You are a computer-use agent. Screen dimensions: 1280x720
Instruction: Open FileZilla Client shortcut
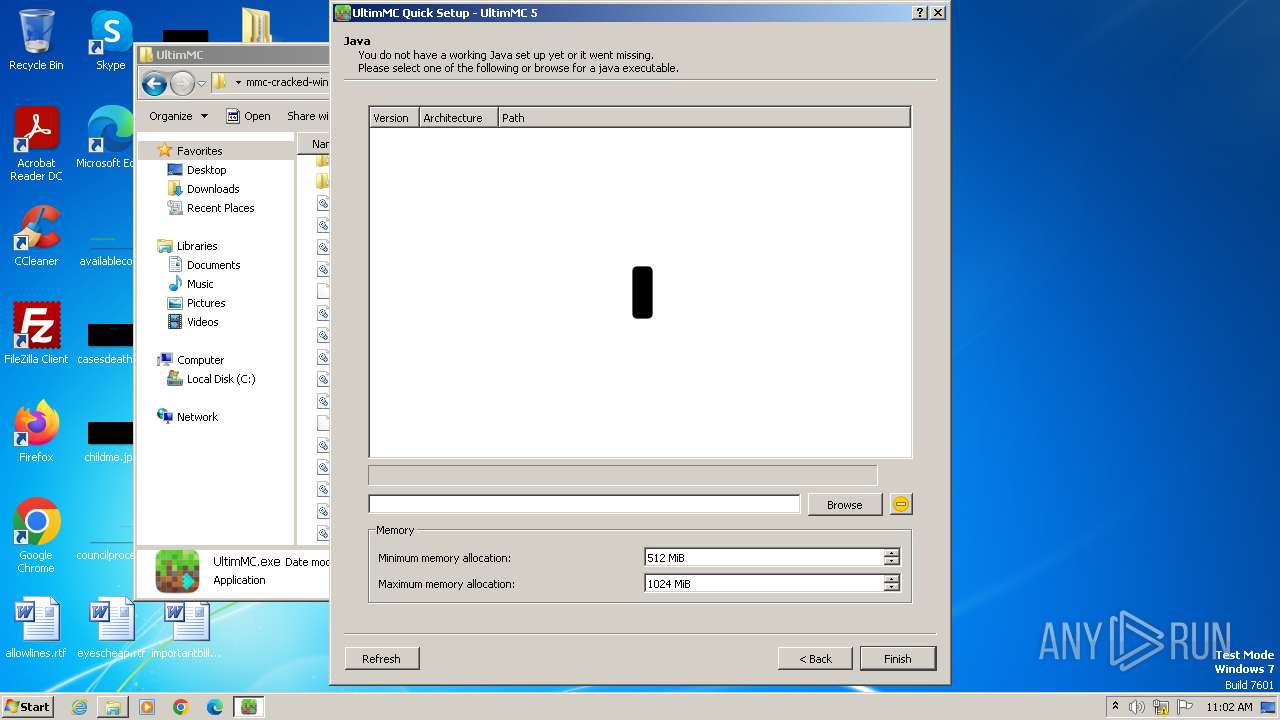coord(36,334)
